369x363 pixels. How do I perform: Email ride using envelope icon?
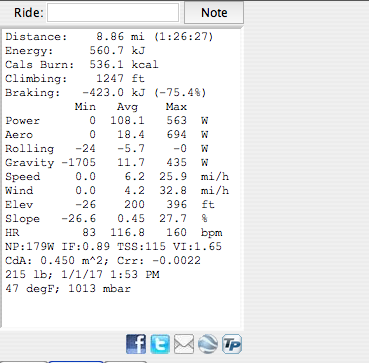click(184, 344)
